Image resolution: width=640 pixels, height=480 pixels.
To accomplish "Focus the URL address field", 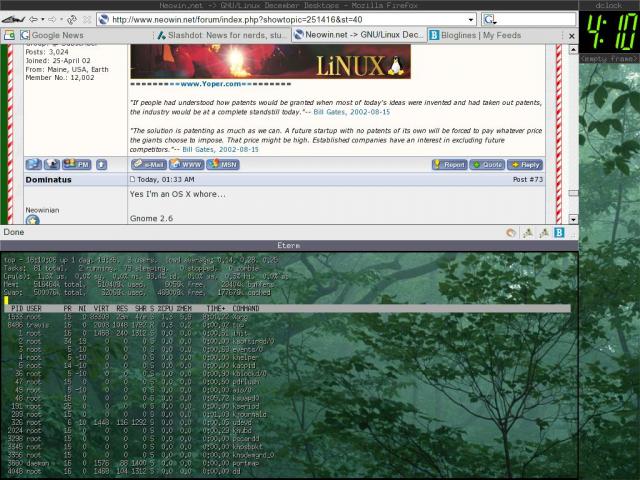I will pyautogui.click(x=288, y=19).
